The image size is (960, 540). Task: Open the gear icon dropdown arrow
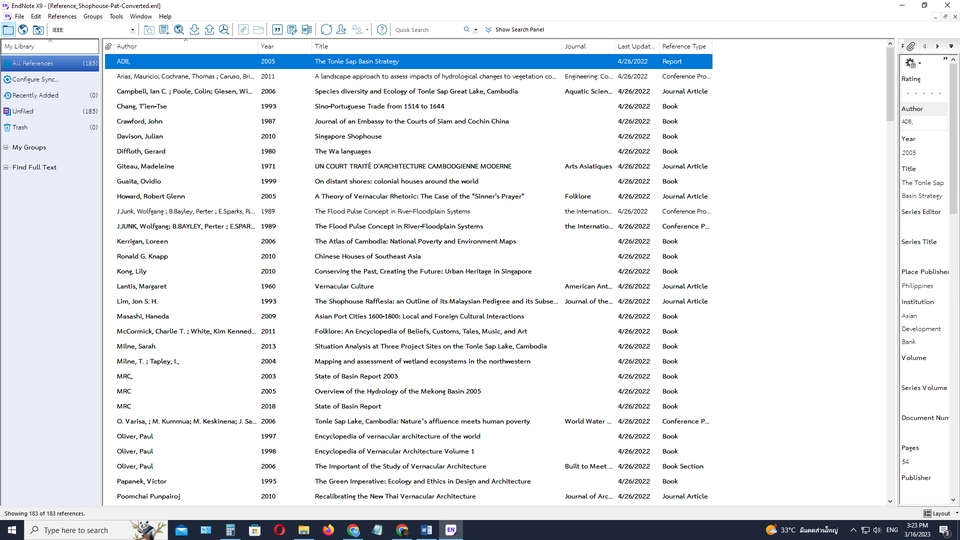920,64
